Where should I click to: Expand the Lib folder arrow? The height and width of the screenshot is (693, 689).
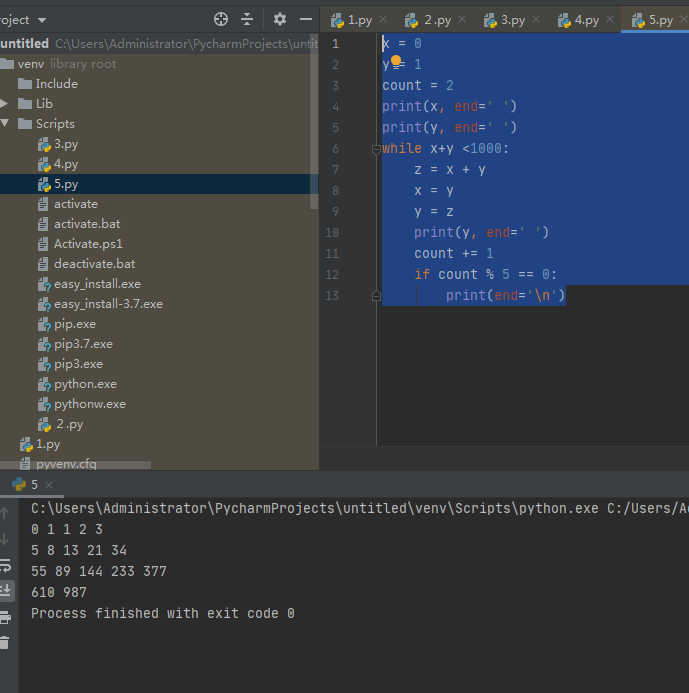4,104
